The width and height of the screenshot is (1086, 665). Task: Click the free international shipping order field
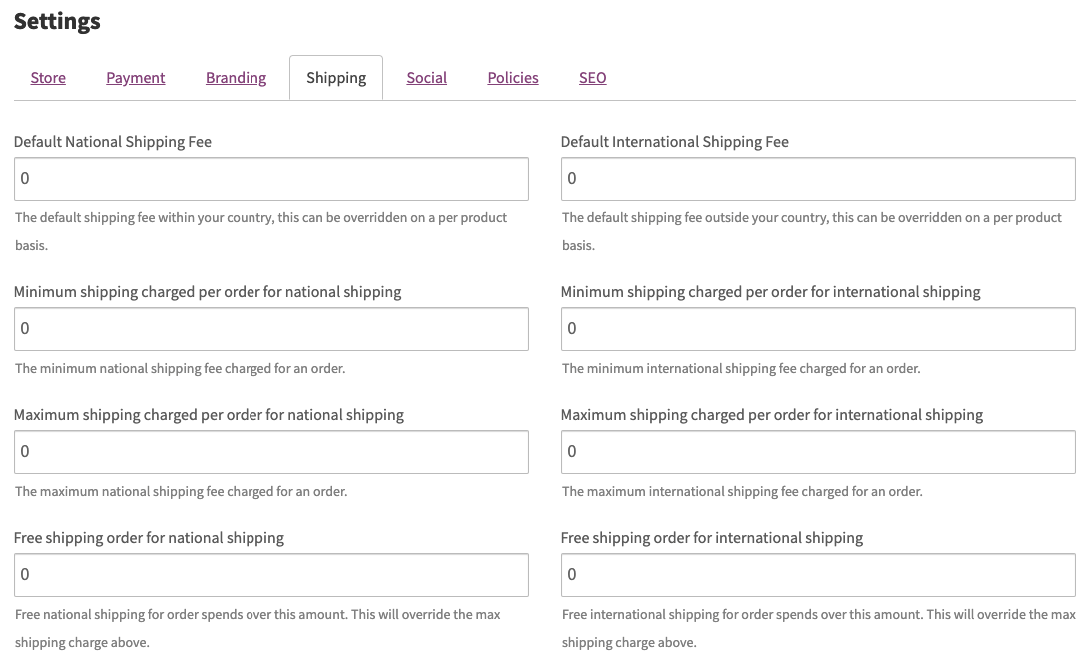tap(817, 575)
